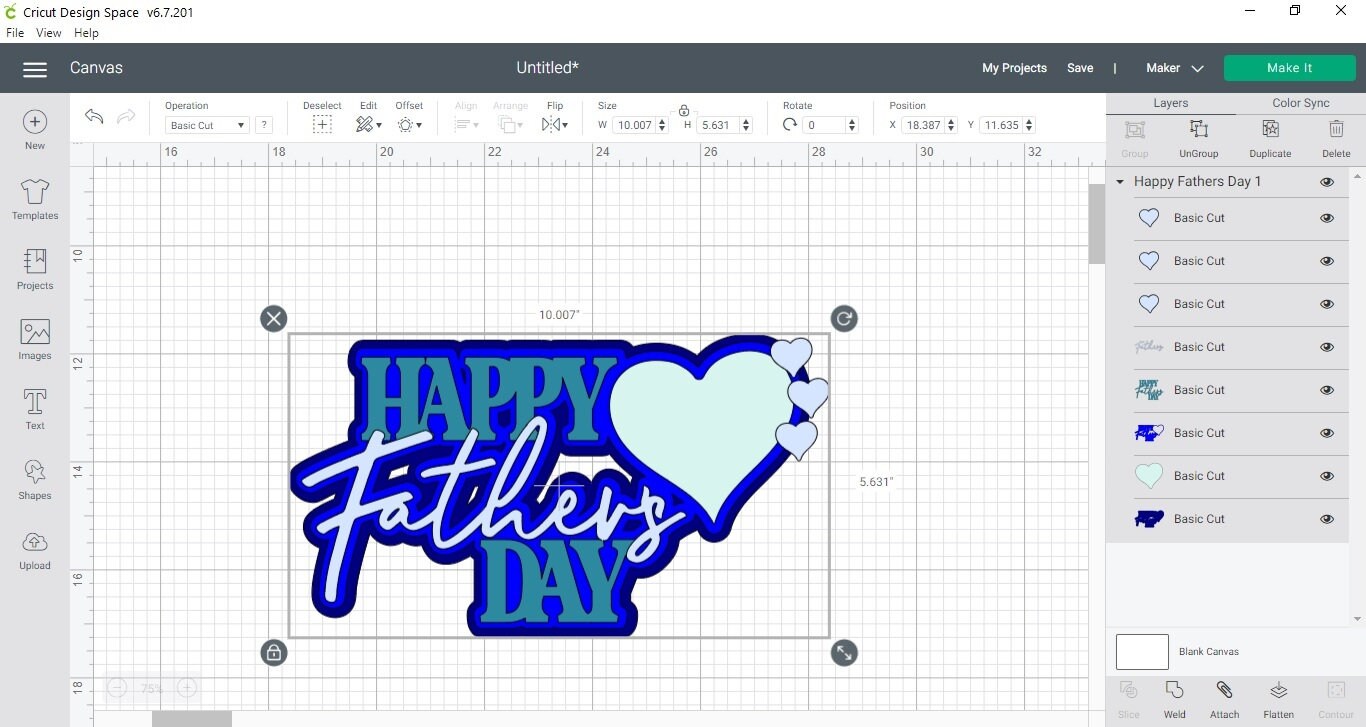Click the Group icon
The image size is (1366, 727).
pos(1135,130)
